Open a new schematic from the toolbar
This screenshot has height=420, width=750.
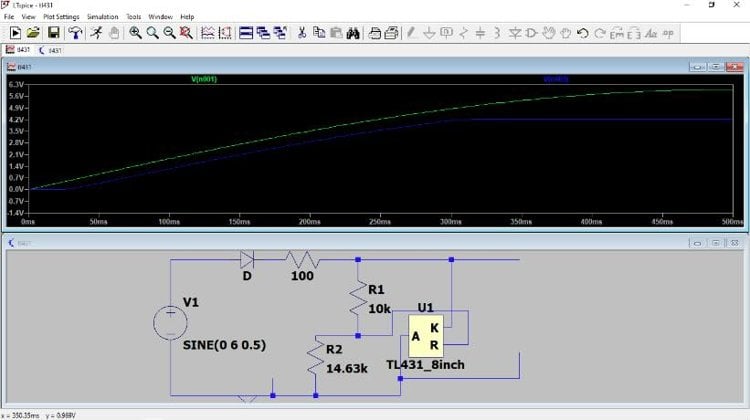coord(15,33)
